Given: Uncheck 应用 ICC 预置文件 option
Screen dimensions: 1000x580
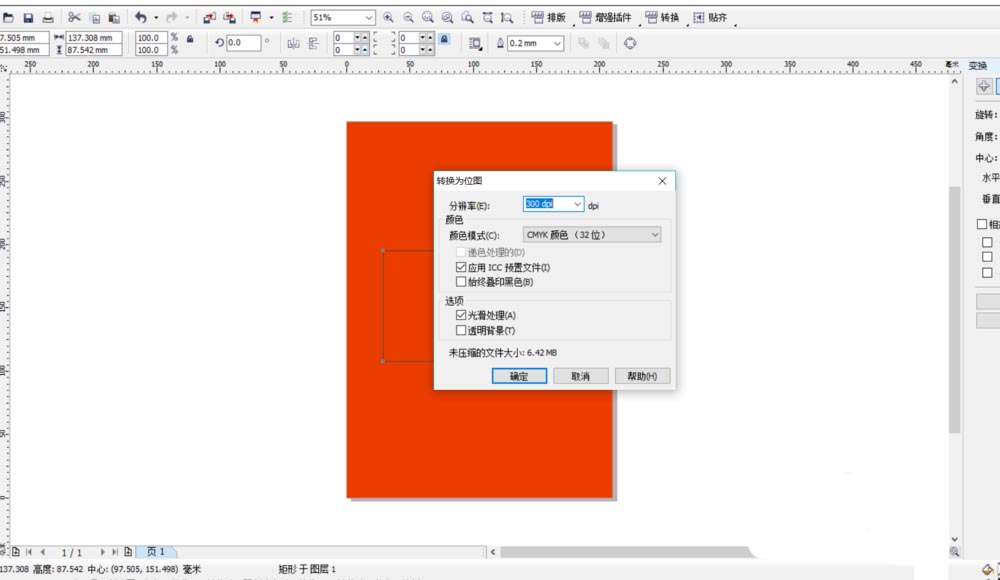Looking at the screenshot, I should click(x=460, y=267).
